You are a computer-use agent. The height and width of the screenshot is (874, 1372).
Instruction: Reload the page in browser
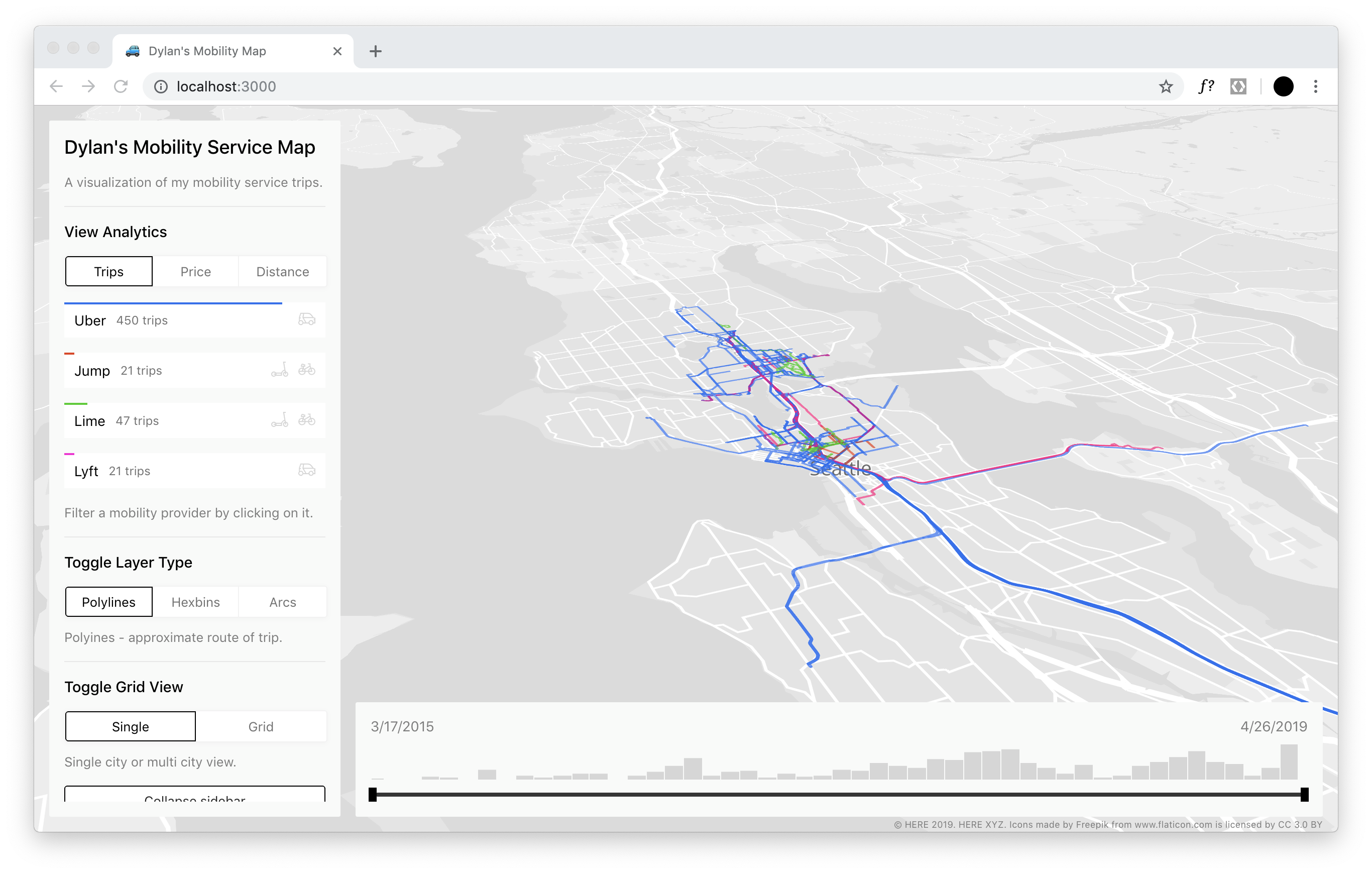tap(121, 86)
